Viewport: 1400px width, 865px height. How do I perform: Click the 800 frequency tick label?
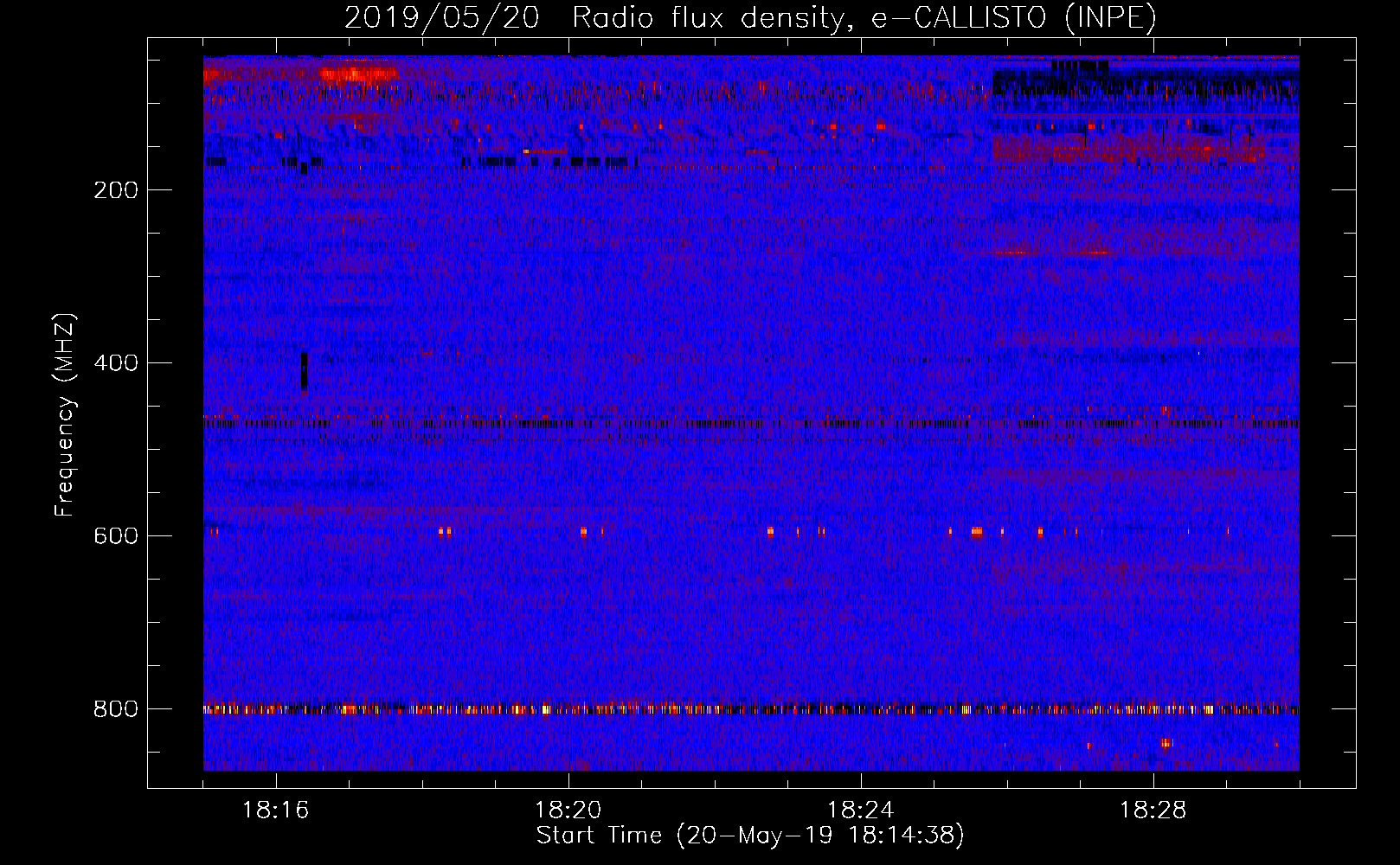(x=116, y=709)
